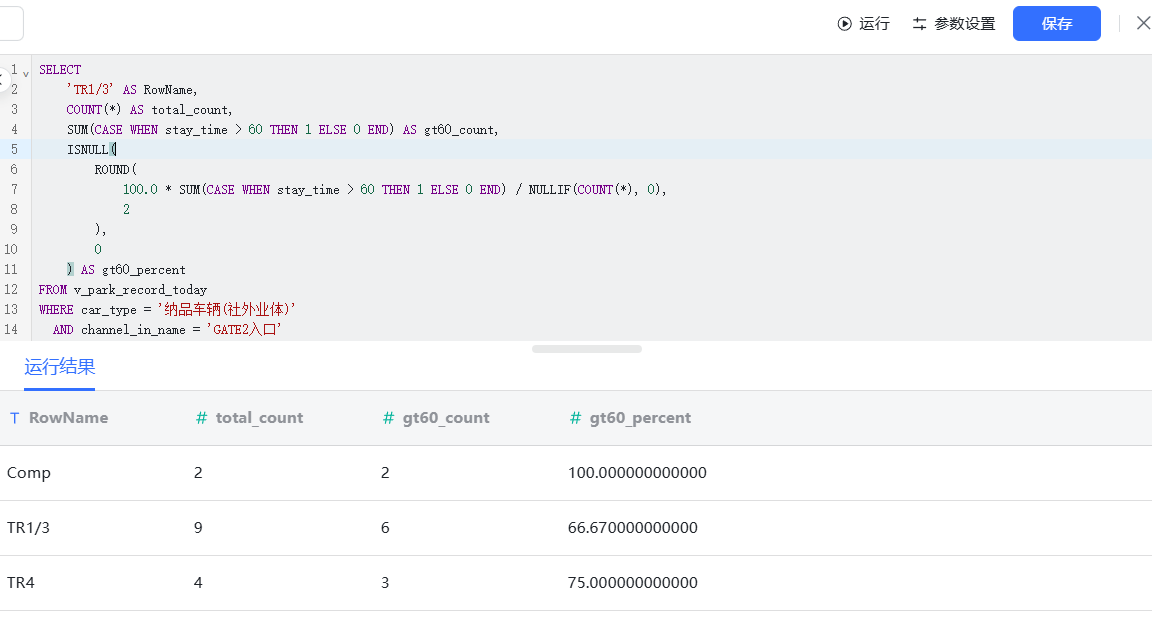Image resolution: width=1152 pixels, height=634 pixels.
Task: Click the horizontal scrollbar under the editor
Action: pyautogui.click(x=587, y=349)
